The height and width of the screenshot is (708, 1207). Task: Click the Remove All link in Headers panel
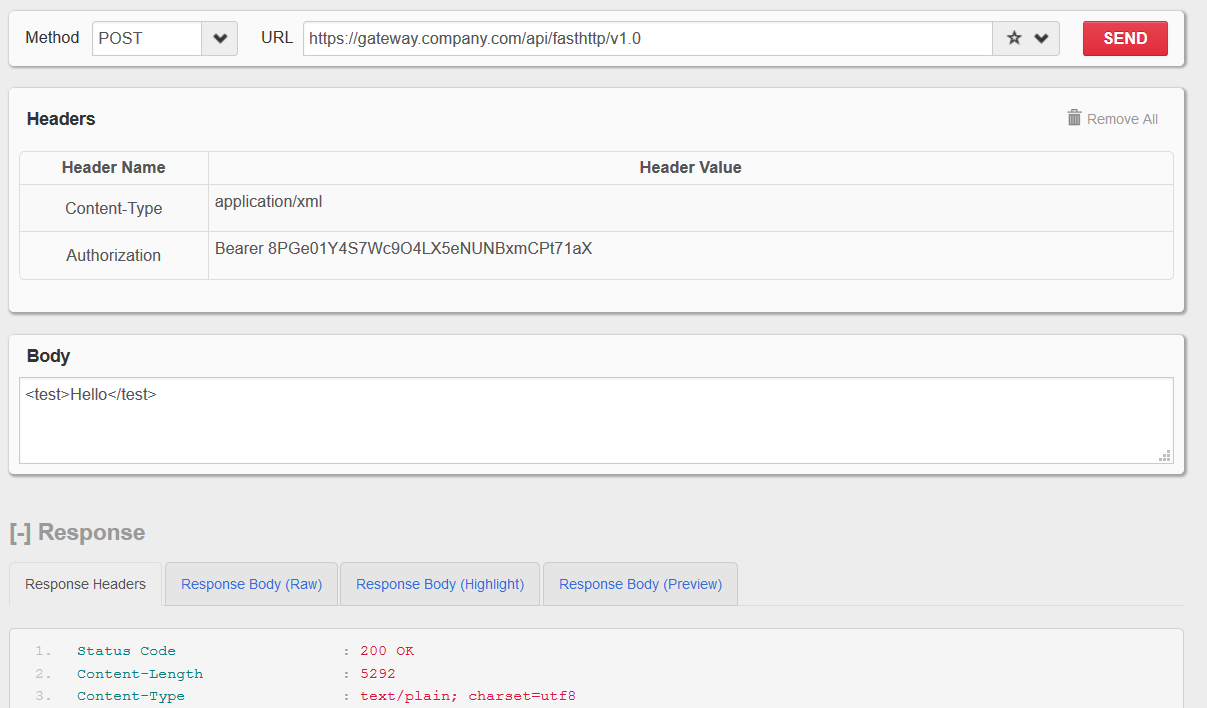point(1121,118)
